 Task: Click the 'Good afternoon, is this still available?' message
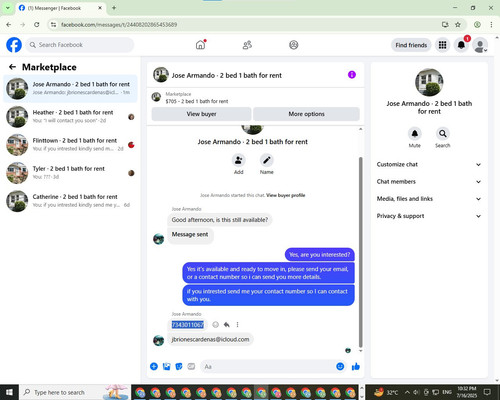[x=220, y=220]
